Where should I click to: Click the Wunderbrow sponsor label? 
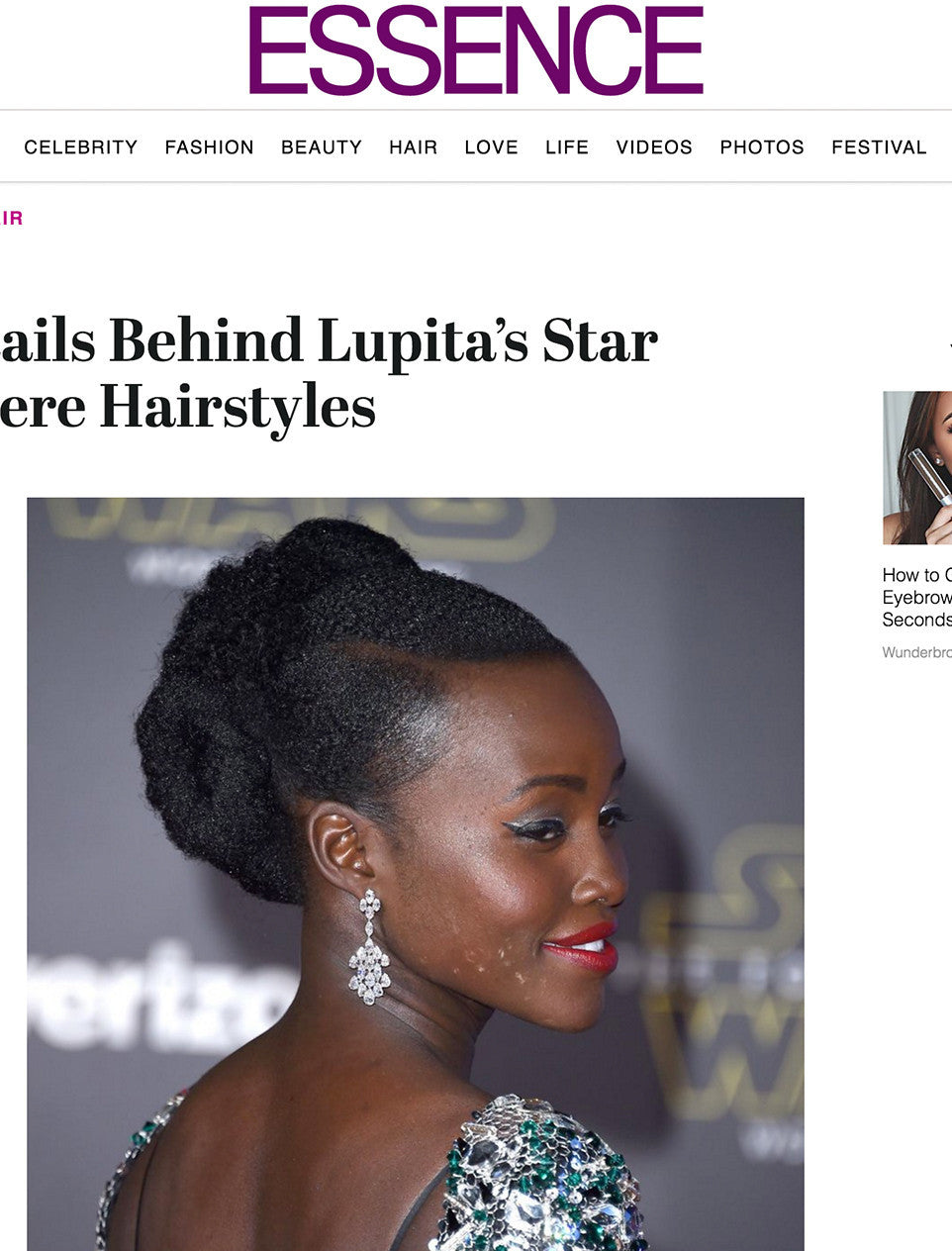tap(917, 652)
